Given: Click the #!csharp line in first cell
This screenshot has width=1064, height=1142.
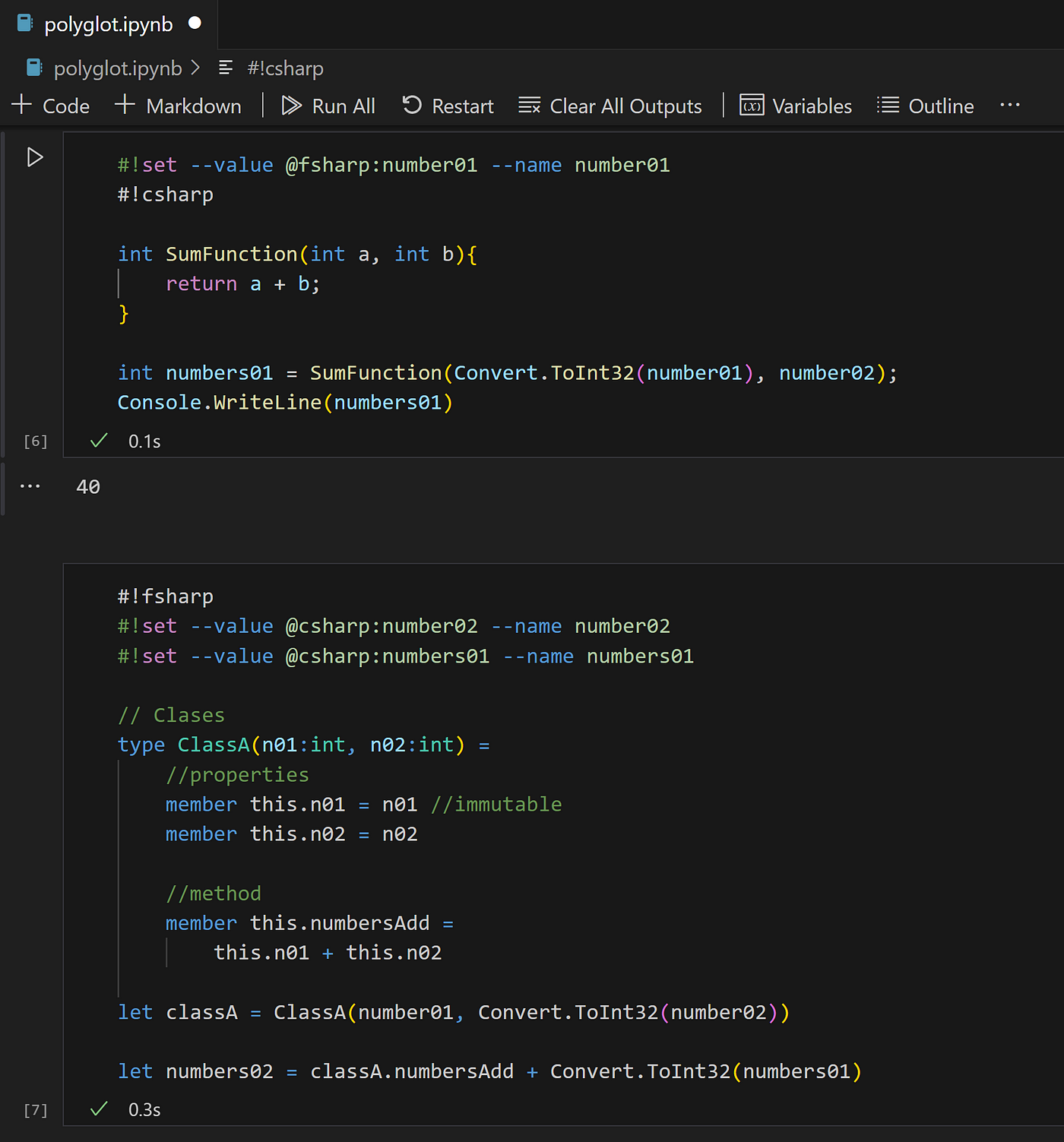Looking at the screenshot, I should coord(166,195).
